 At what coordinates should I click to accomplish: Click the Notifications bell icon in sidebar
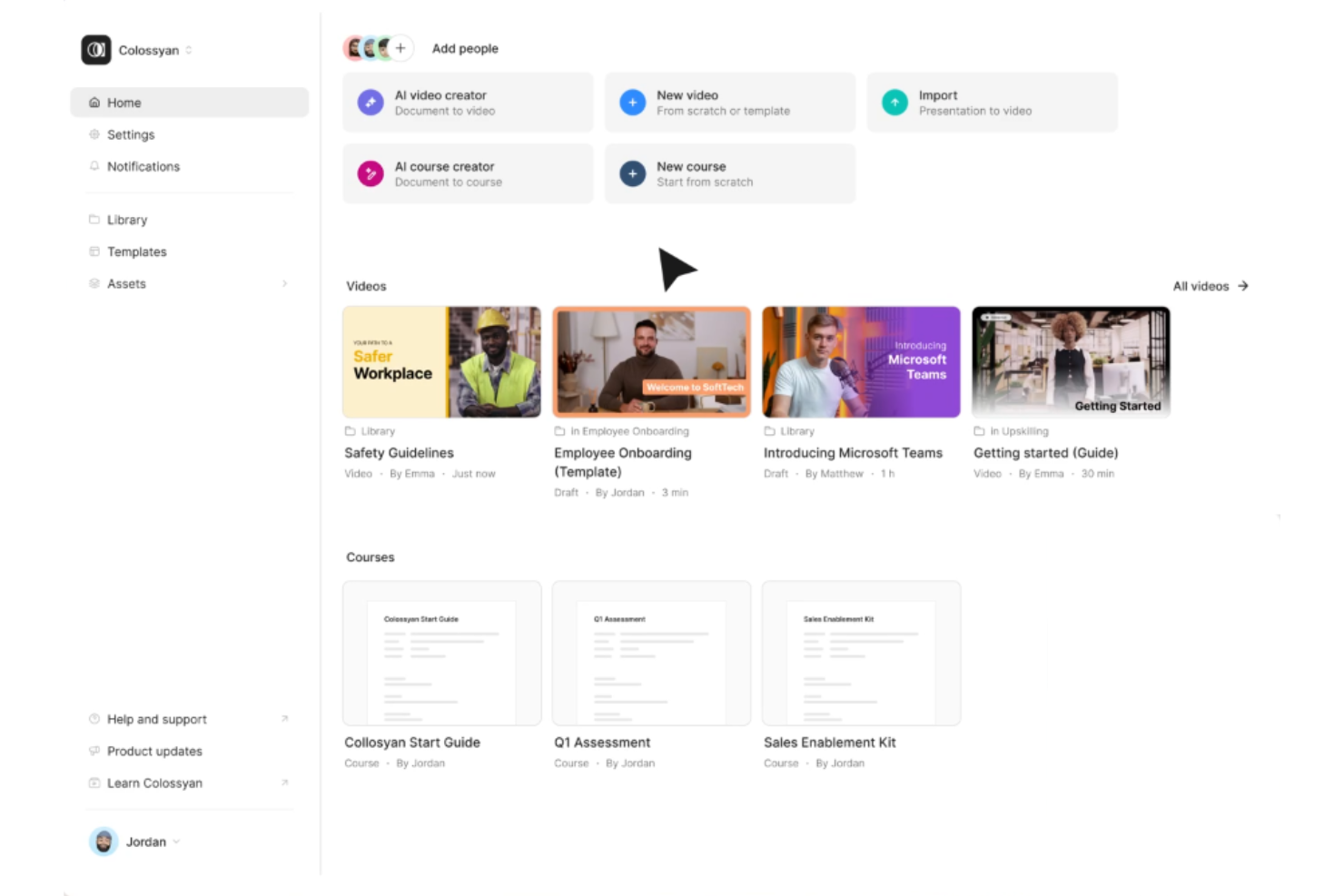94,166
